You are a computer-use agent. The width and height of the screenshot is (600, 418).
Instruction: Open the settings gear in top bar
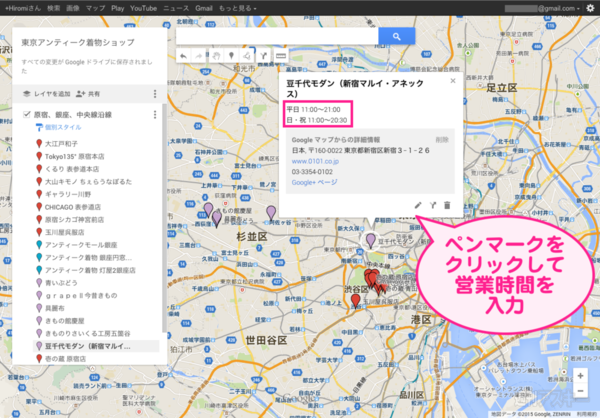pos(590,8)
